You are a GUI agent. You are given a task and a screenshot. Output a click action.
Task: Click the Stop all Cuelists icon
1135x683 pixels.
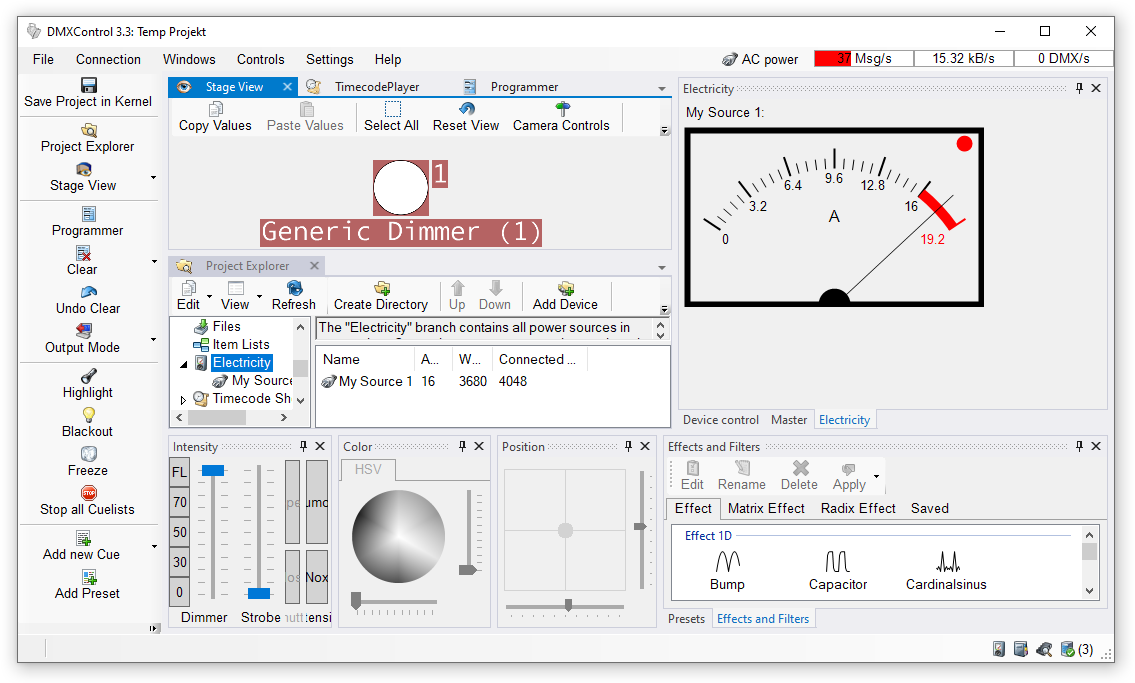pos(88,493)
